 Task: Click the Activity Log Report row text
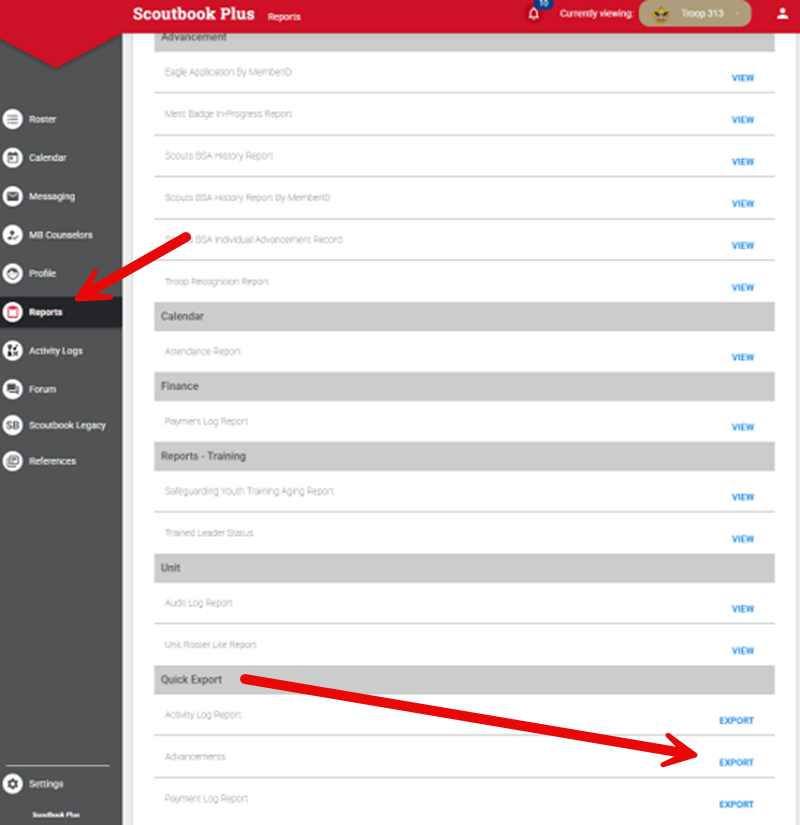(x=203, y=715)
